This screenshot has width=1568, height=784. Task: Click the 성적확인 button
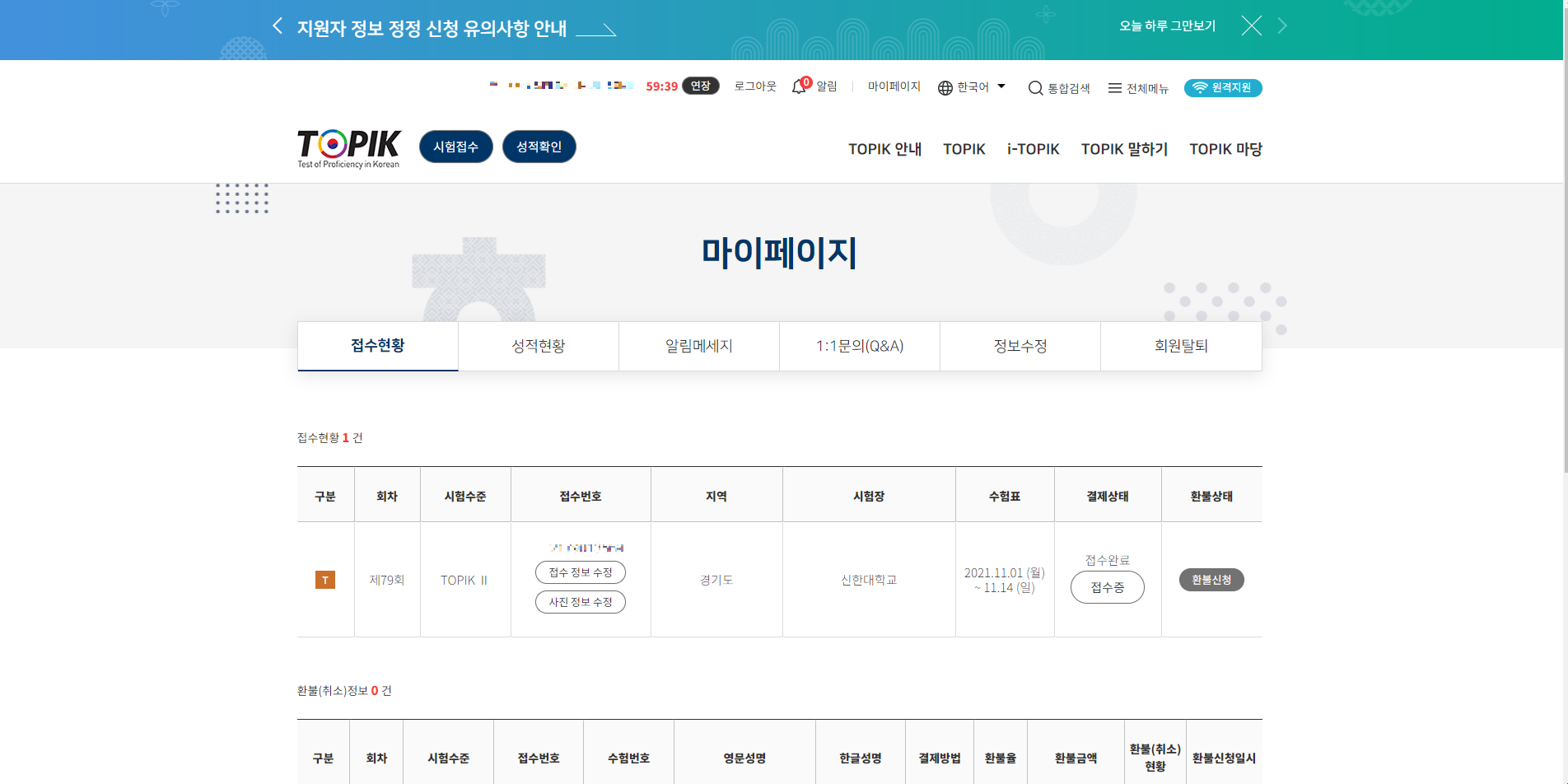[539, 147]
